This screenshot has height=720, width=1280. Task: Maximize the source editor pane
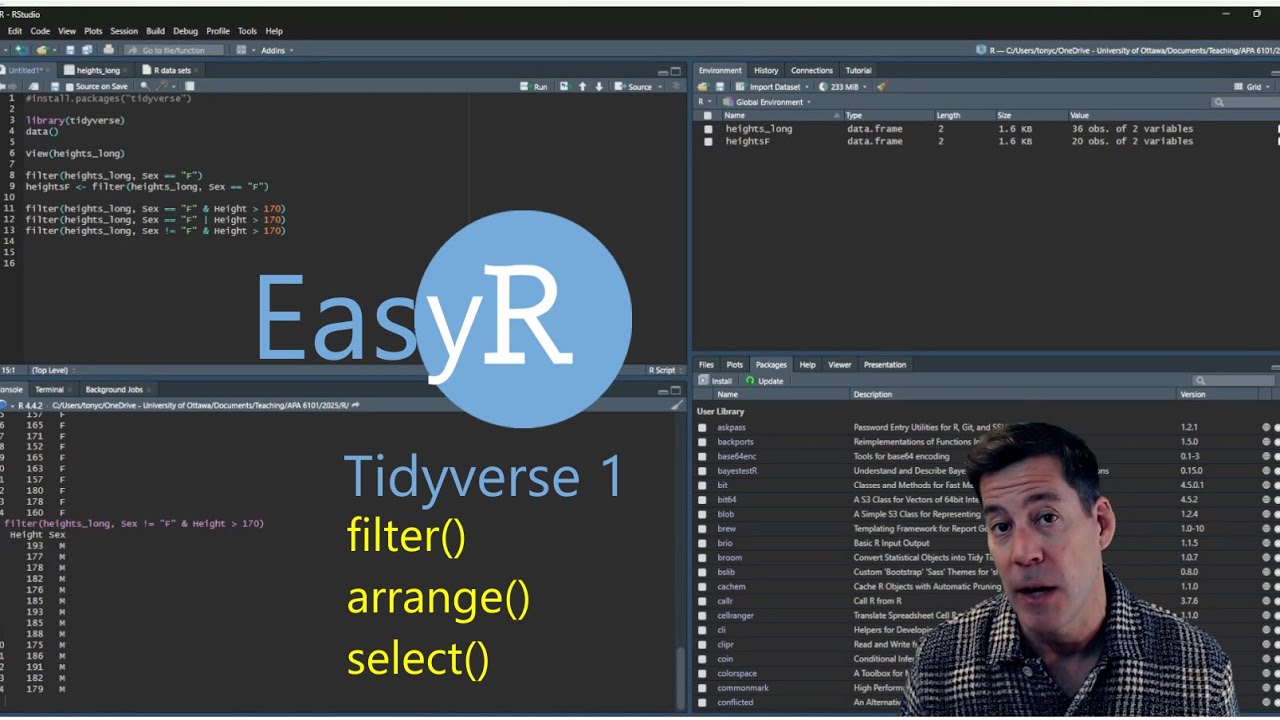(x=676, y=71)
